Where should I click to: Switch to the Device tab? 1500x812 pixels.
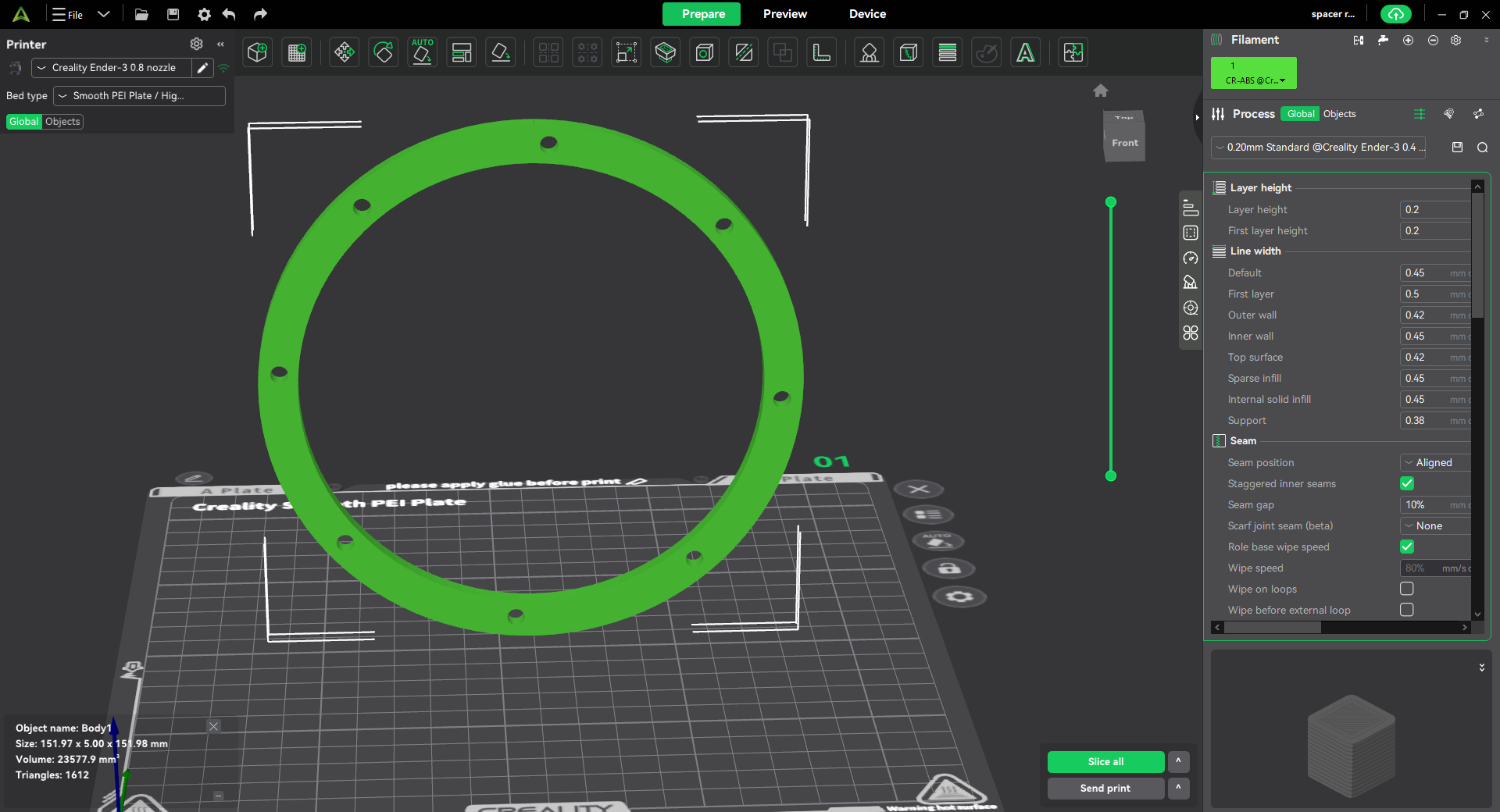pyautogui.click(x=867, y=14)
